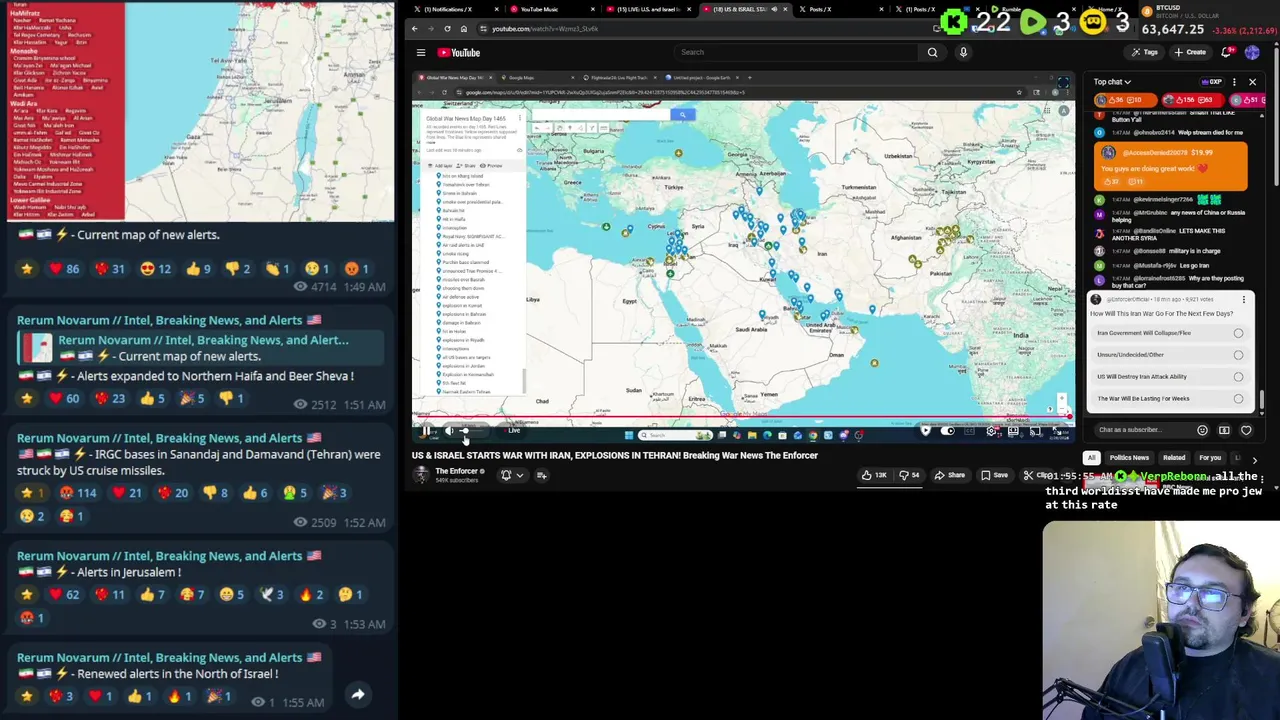Screen dimensions: 1280x720
Task: Start voice search with the microphone icon
Action: click(963, 52)
